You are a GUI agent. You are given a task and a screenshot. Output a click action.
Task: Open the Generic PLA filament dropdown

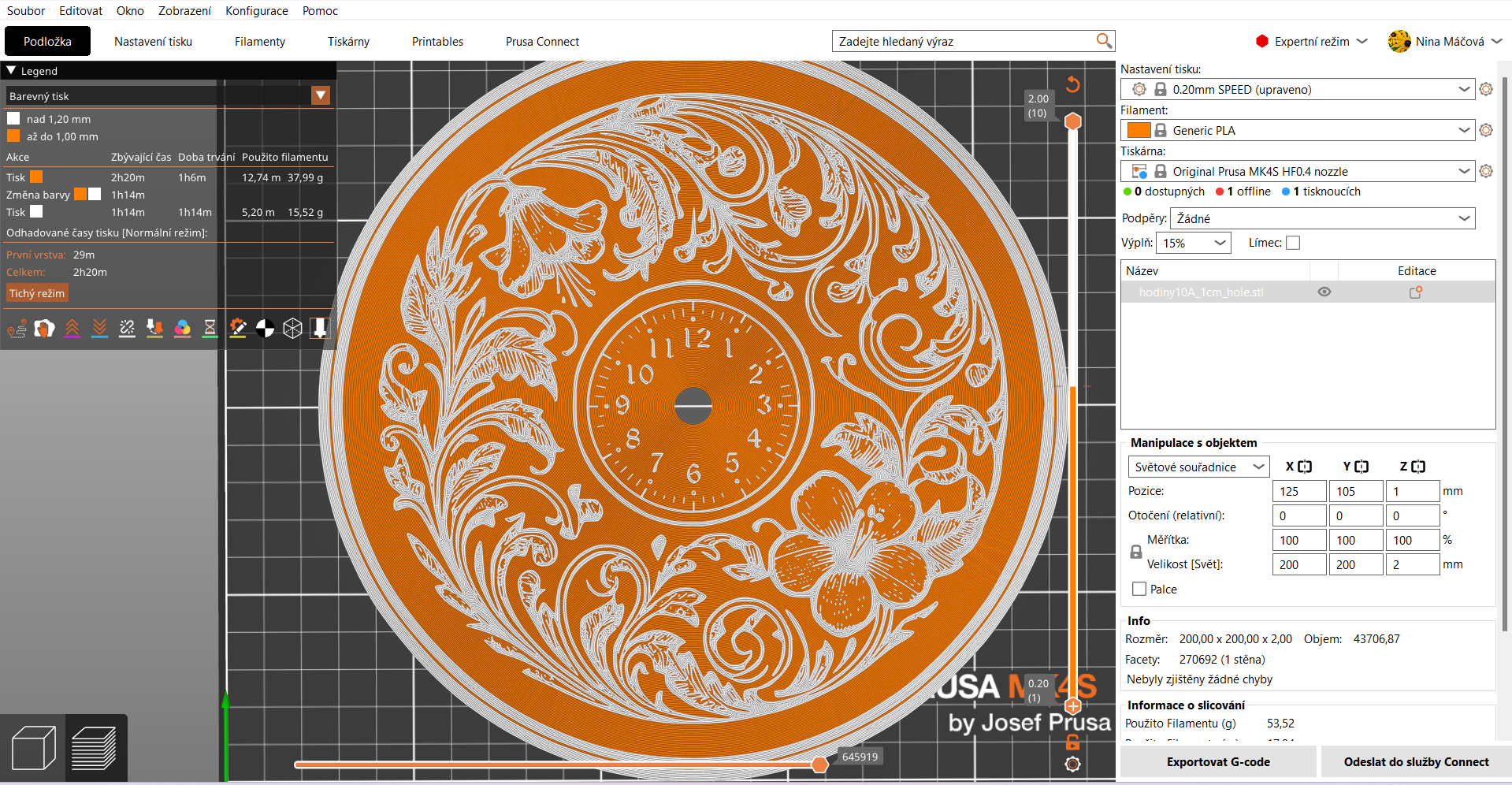[x=1298, y=130]
